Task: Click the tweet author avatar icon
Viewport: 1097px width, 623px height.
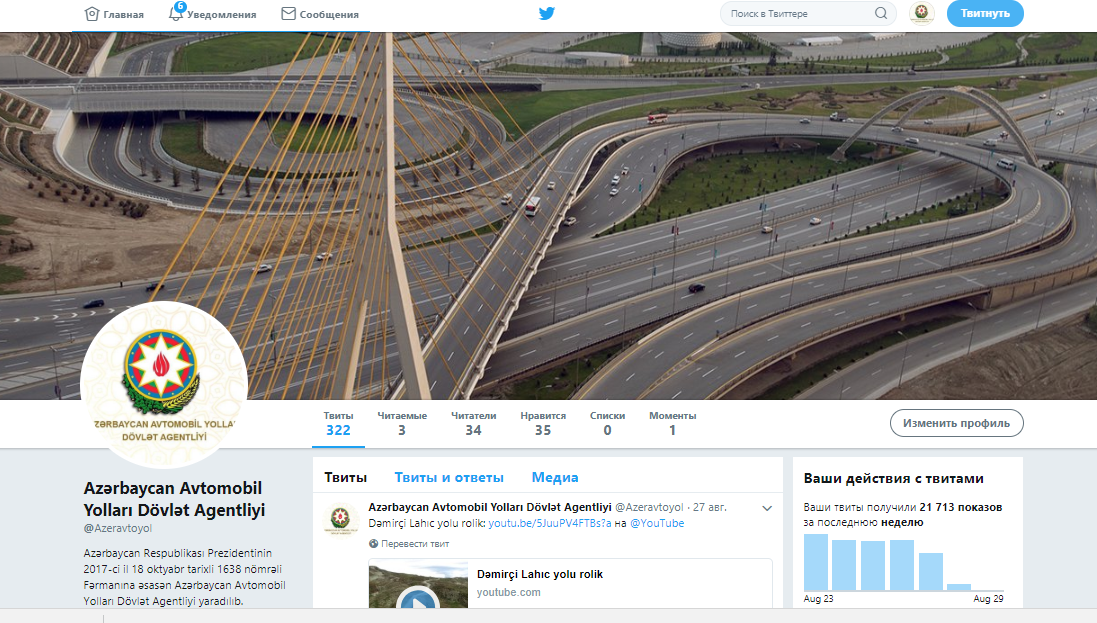Action: (x=340, y=520)
